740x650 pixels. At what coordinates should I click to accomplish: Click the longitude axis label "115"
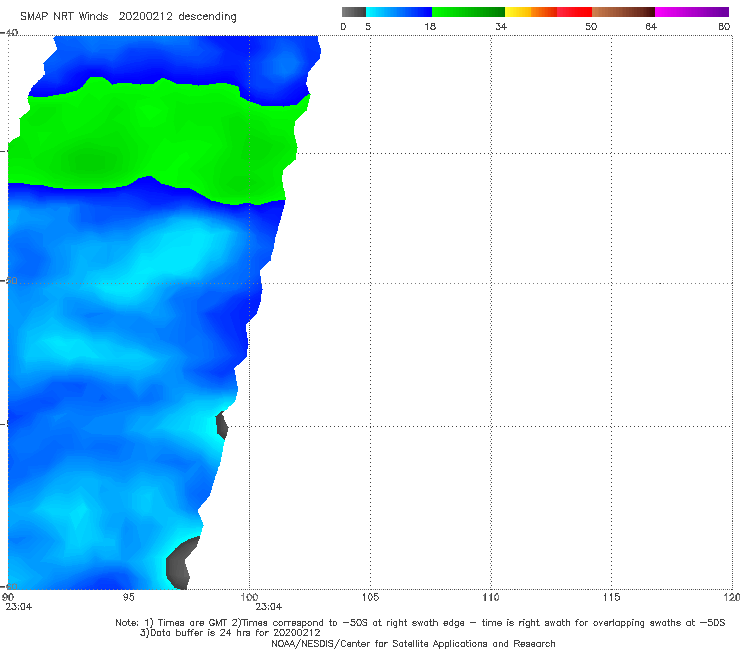pos(612,598)
